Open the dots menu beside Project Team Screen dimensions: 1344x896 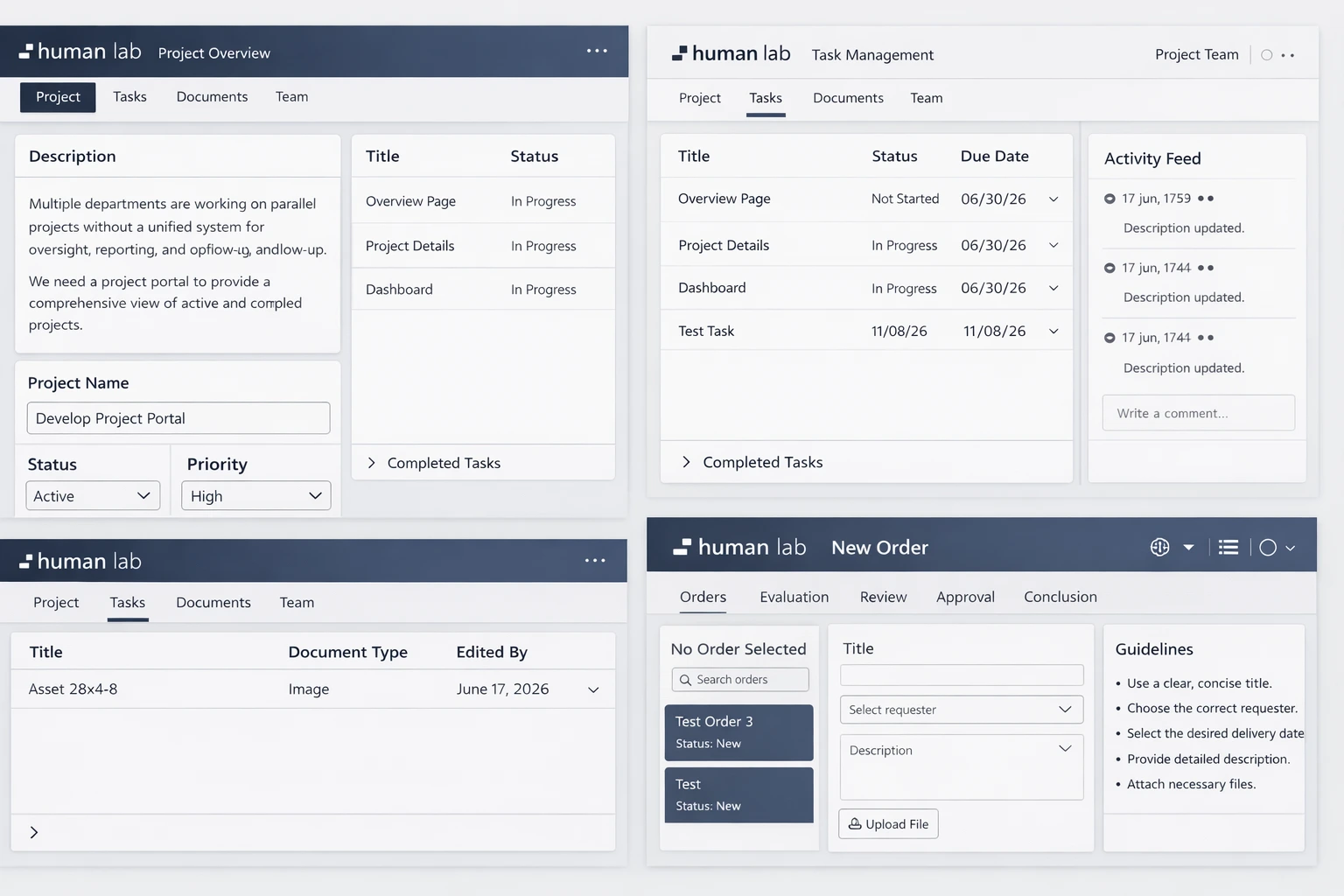[1288, 55]
